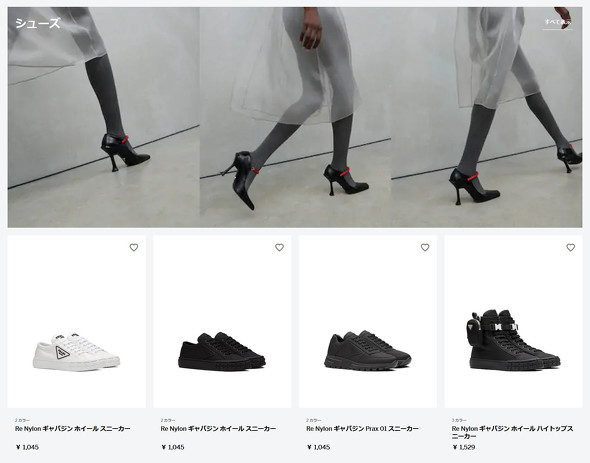Open the white wheel sneaker product image
The image size is (590, 463).
76,352
